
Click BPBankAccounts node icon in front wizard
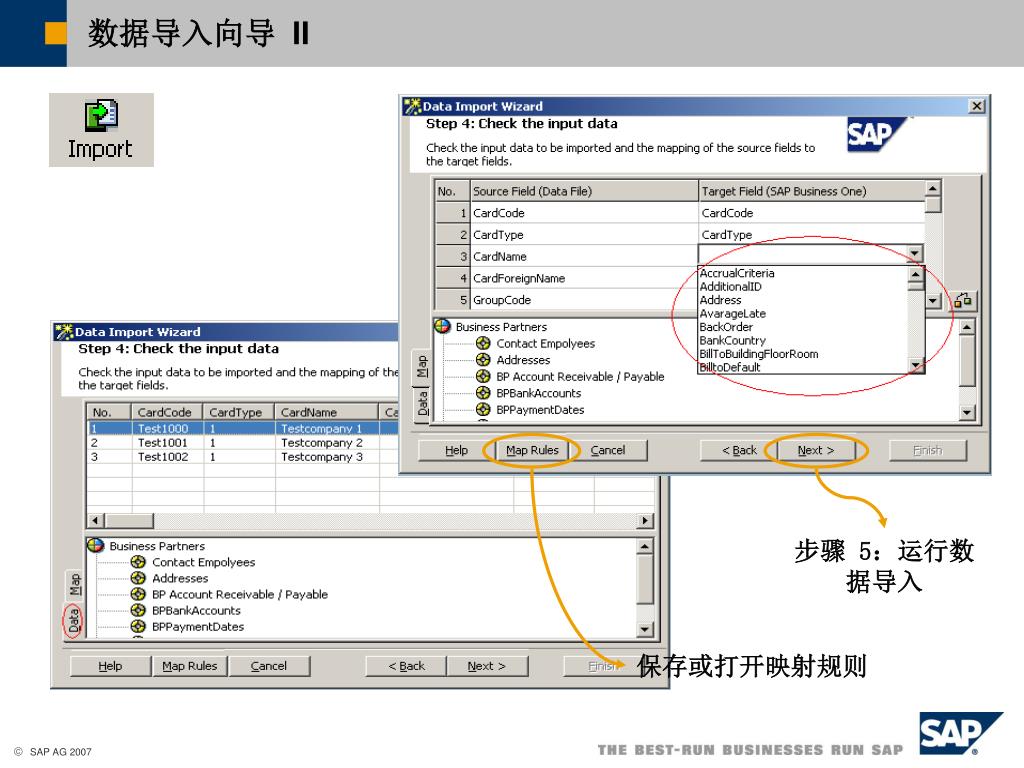(483, 392)
